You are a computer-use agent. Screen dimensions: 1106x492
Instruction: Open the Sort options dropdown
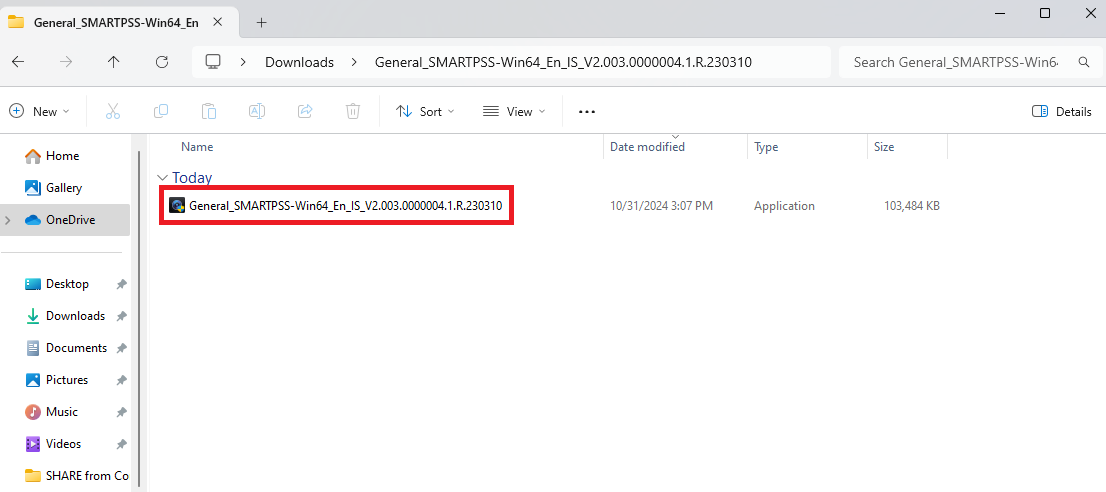425,111
